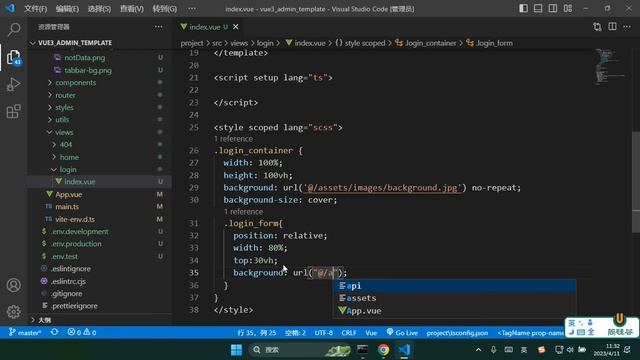Click the code minimap preview
This screenshot has width=640, height=360.
(x=610, y=66)
